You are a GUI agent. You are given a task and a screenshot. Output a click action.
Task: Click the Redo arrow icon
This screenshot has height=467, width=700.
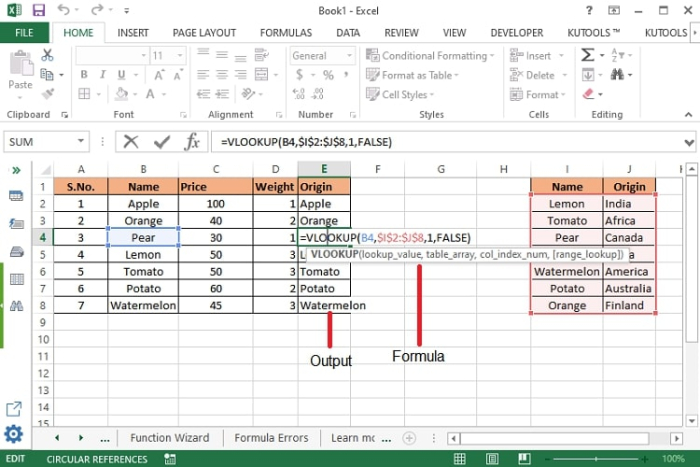click(97, 10)
